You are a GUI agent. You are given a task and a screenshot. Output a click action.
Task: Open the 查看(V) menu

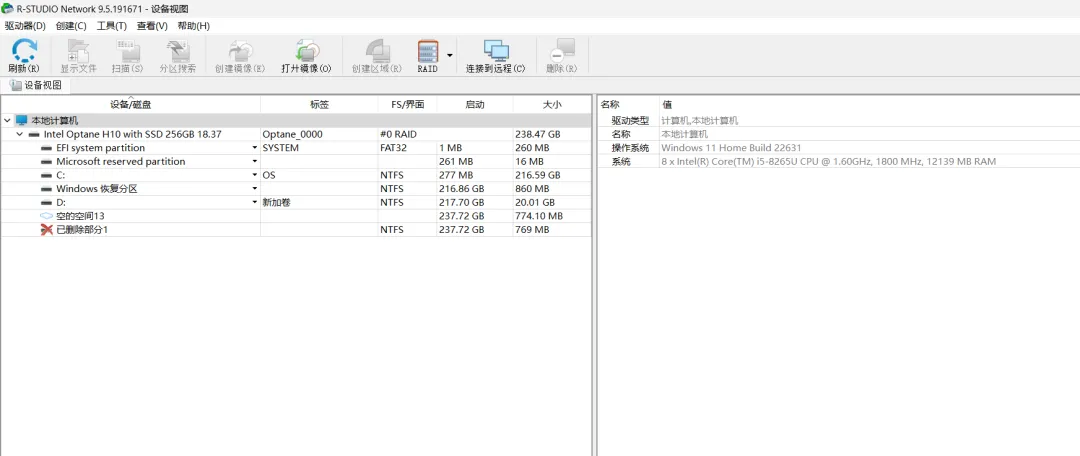(152, 25)
